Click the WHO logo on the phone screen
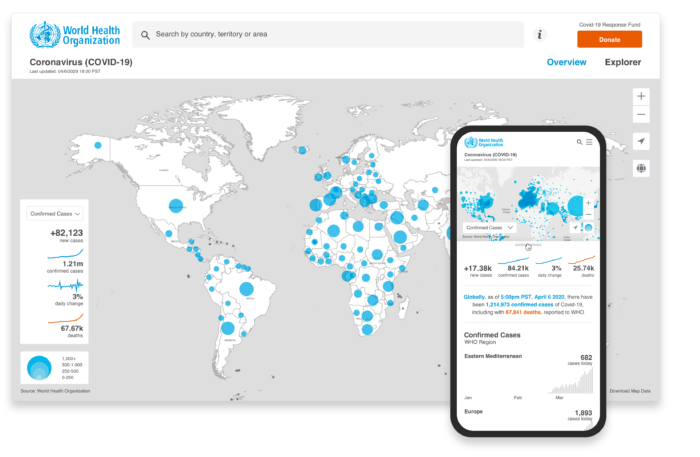This screenshot has width=700, height=457. 483,142
